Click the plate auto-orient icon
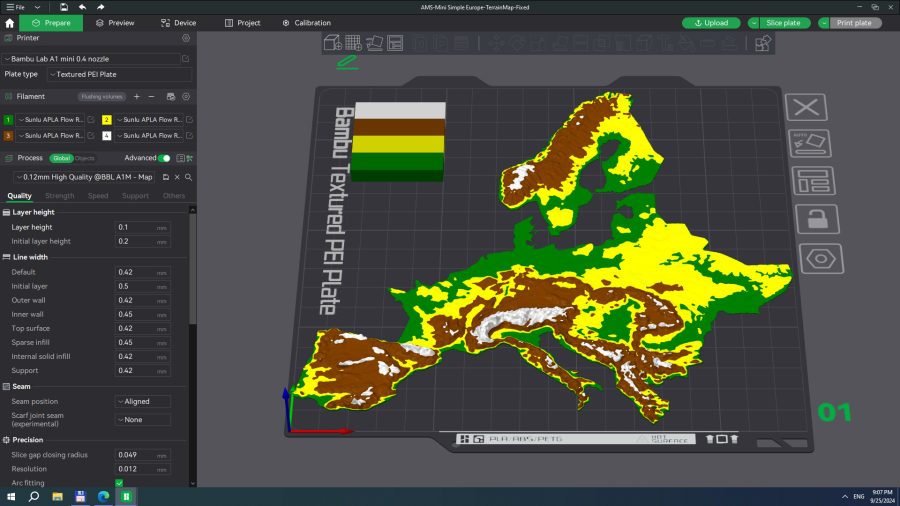 (x=810, y=143)
